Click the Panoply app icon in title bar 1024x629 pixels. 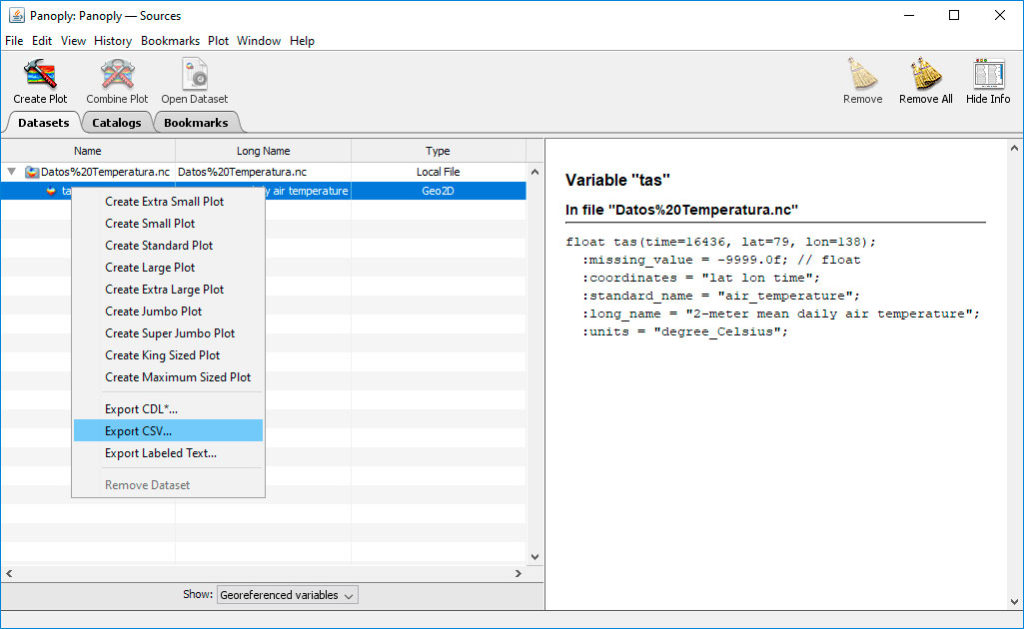(x=17, y=15)
